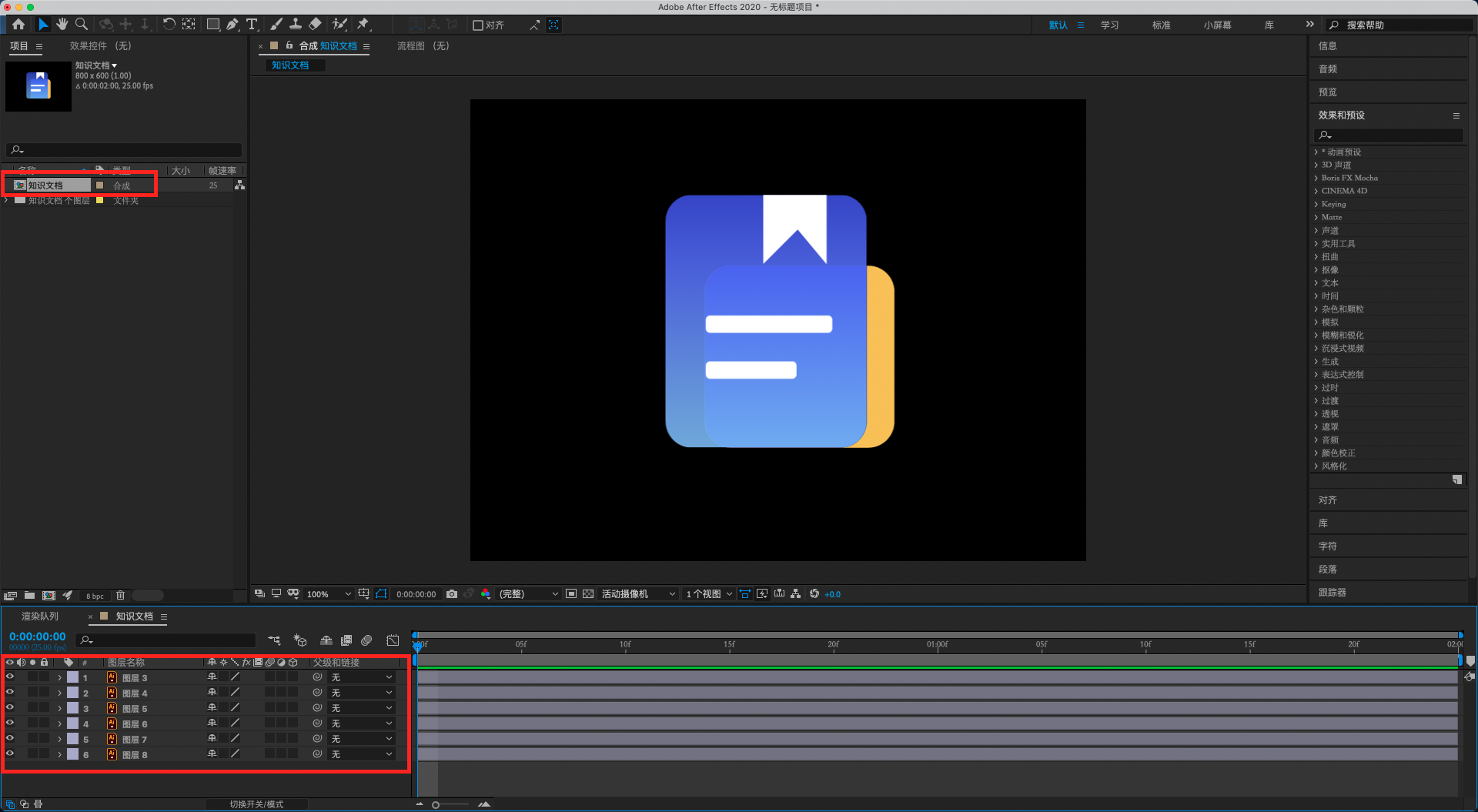Click the 知识文档 composition thumbnail preview
Screen dimensions: 1478x812
coord(38,86)
